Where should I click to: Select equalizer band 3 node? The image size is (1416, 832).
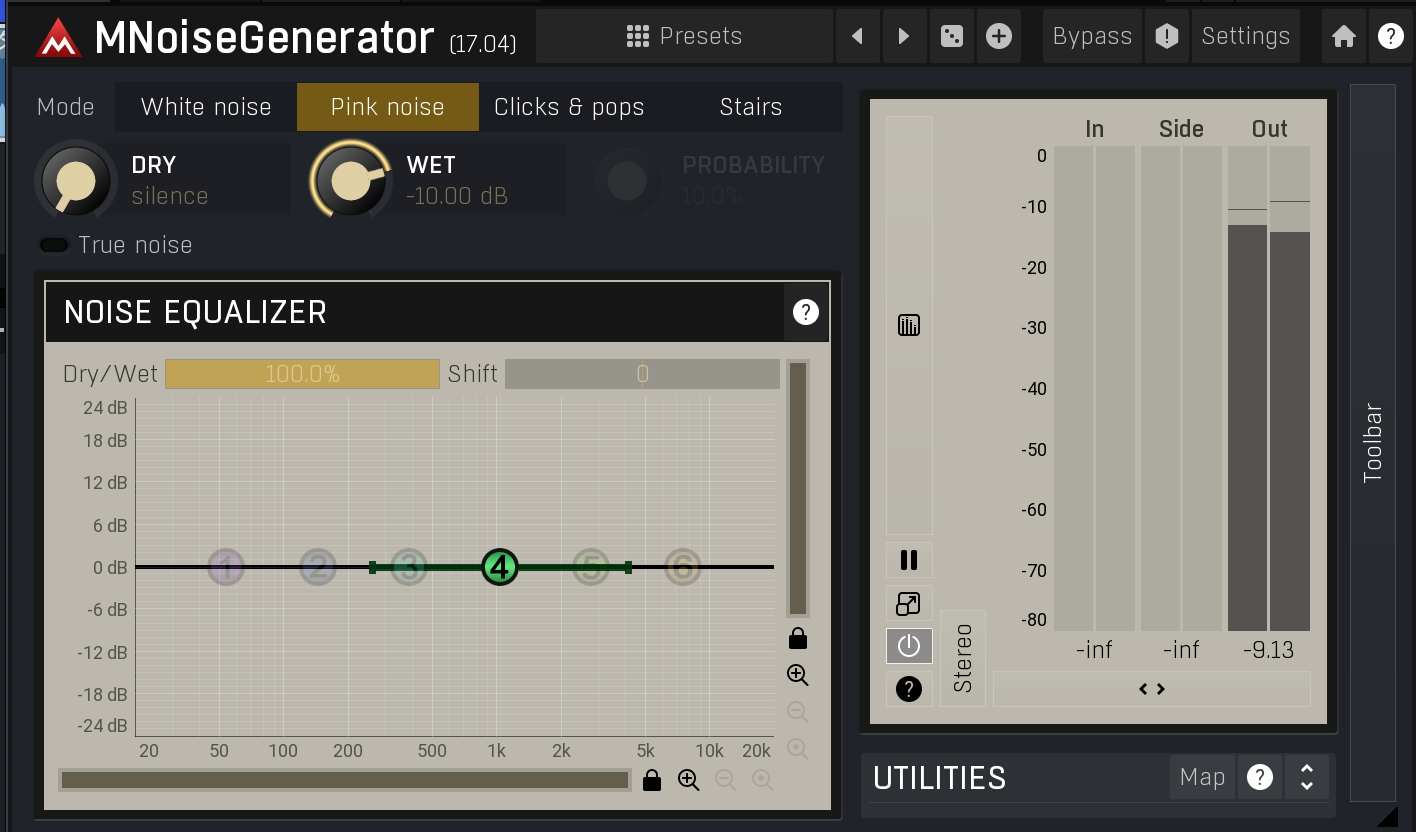(x=409, y=568)
